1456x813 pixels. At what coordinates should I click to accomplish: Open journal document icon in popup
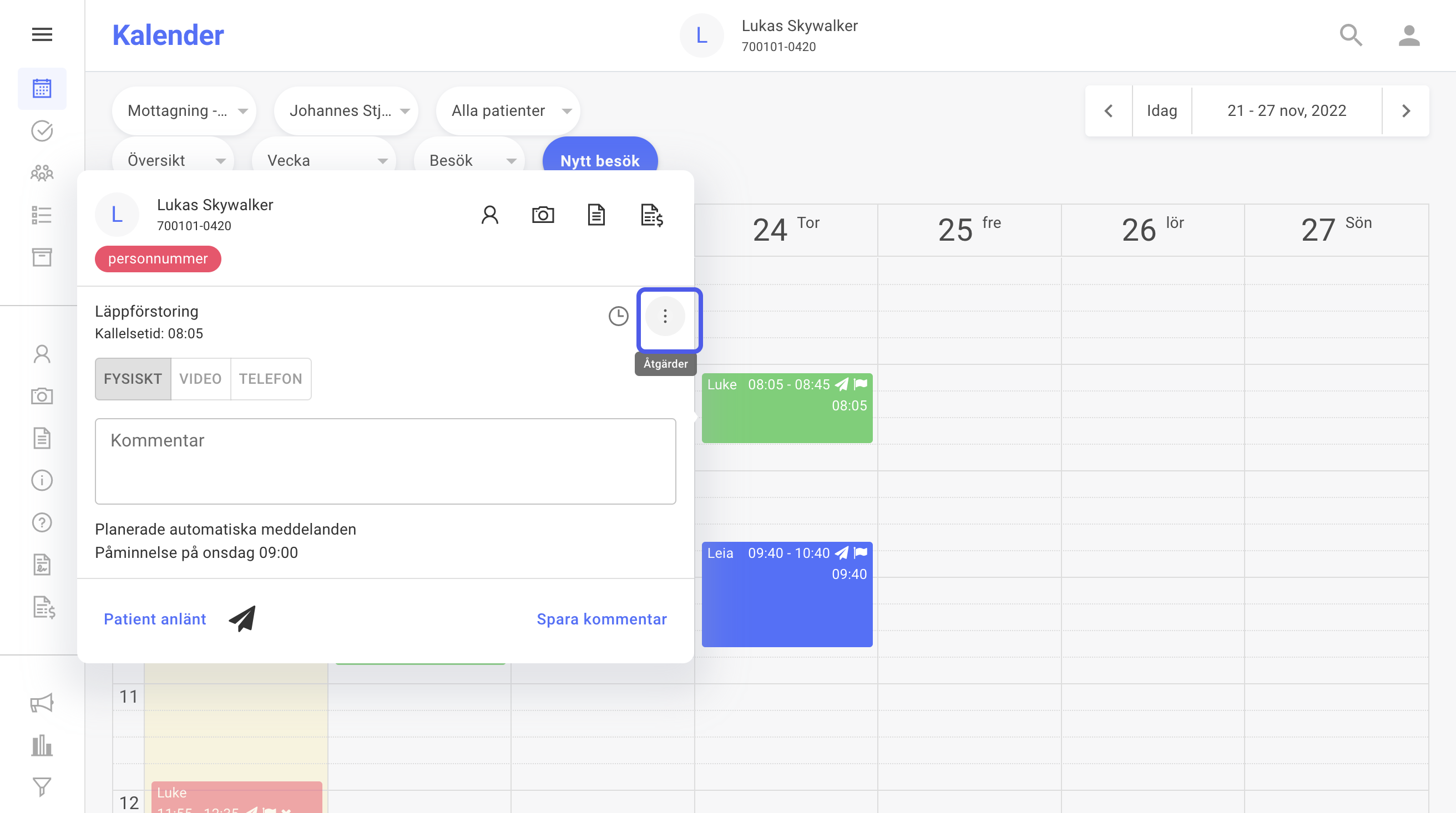(x=596, y=215)
